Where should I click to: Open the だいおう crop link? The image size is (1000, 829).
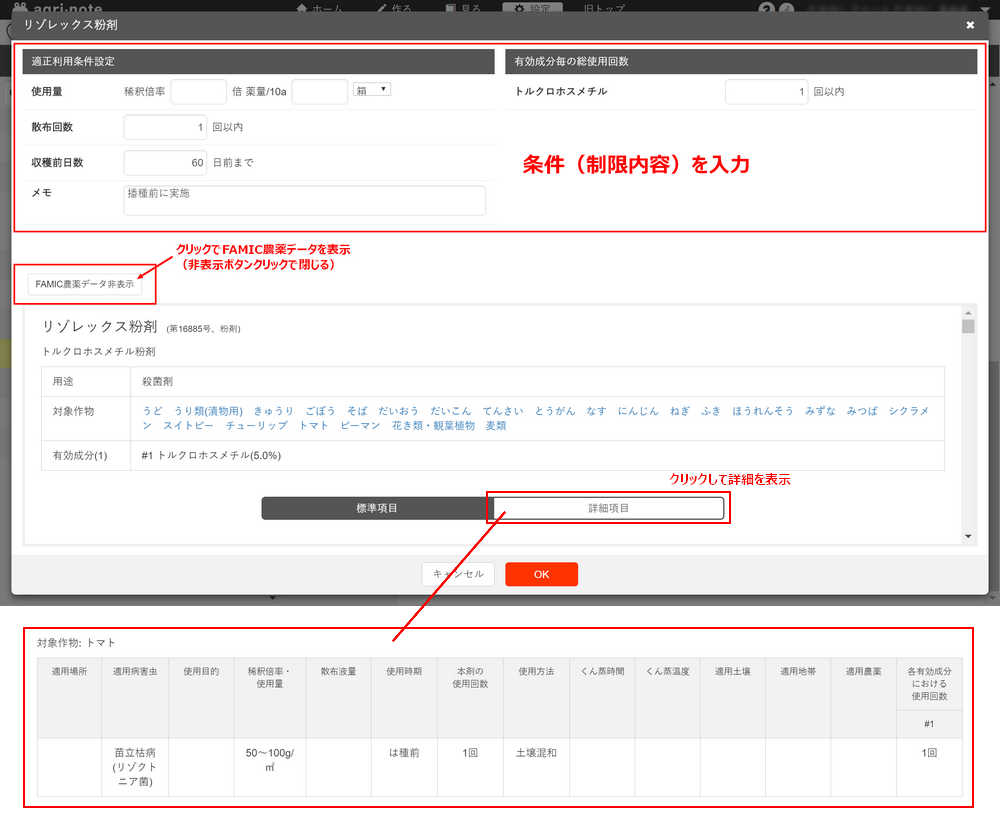[399, 411]
